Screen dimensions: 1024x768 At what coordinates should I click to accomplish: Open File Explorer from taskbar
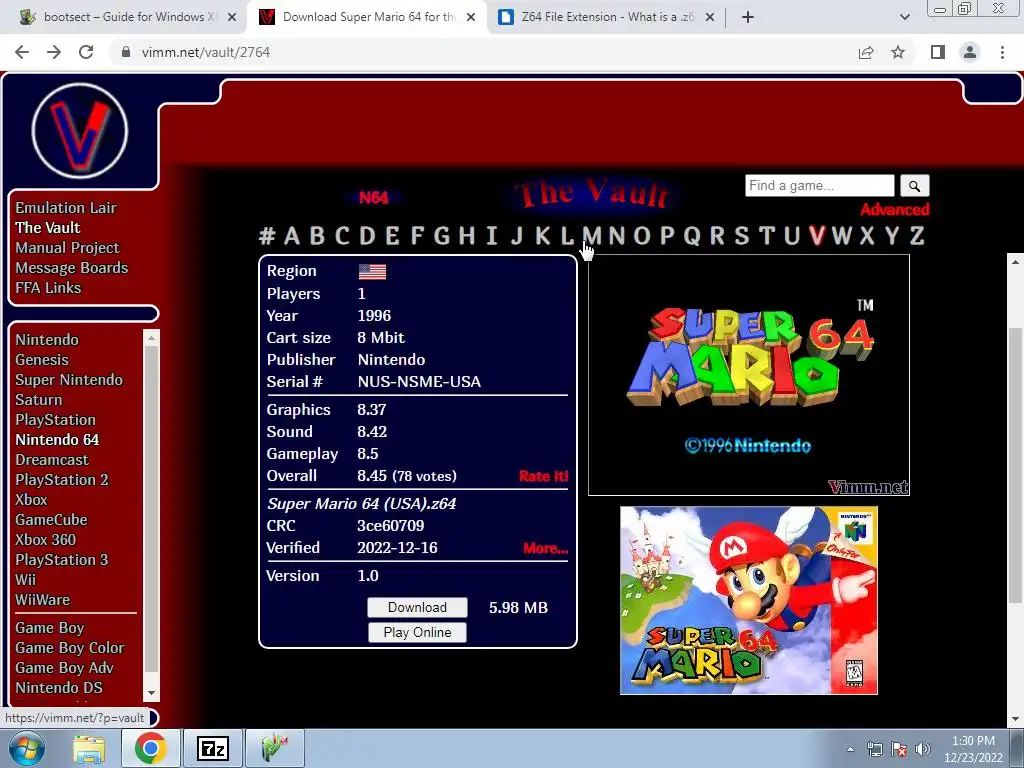89,748
